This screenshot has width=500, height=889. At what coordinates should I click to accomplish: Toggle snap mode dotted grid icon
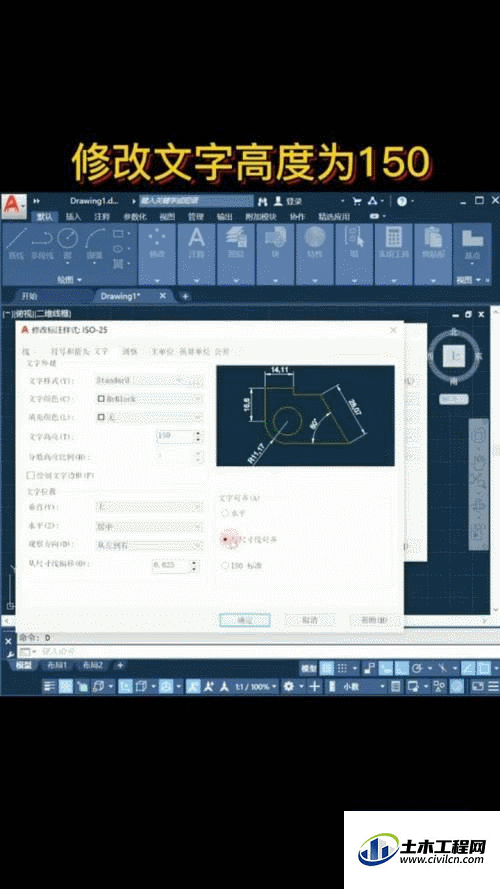(342, 668)
